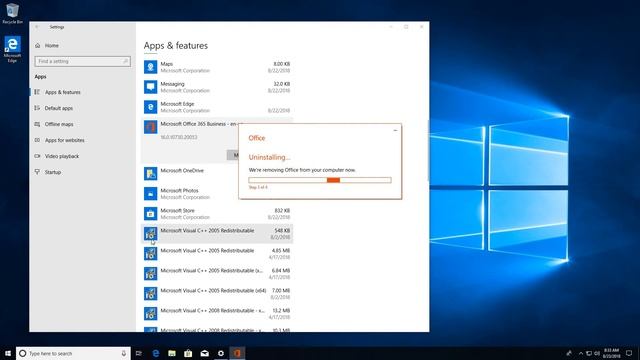The image size is (640, 360).
Task: Click the Settings window scrollbar
Action: tap(428, 151)
